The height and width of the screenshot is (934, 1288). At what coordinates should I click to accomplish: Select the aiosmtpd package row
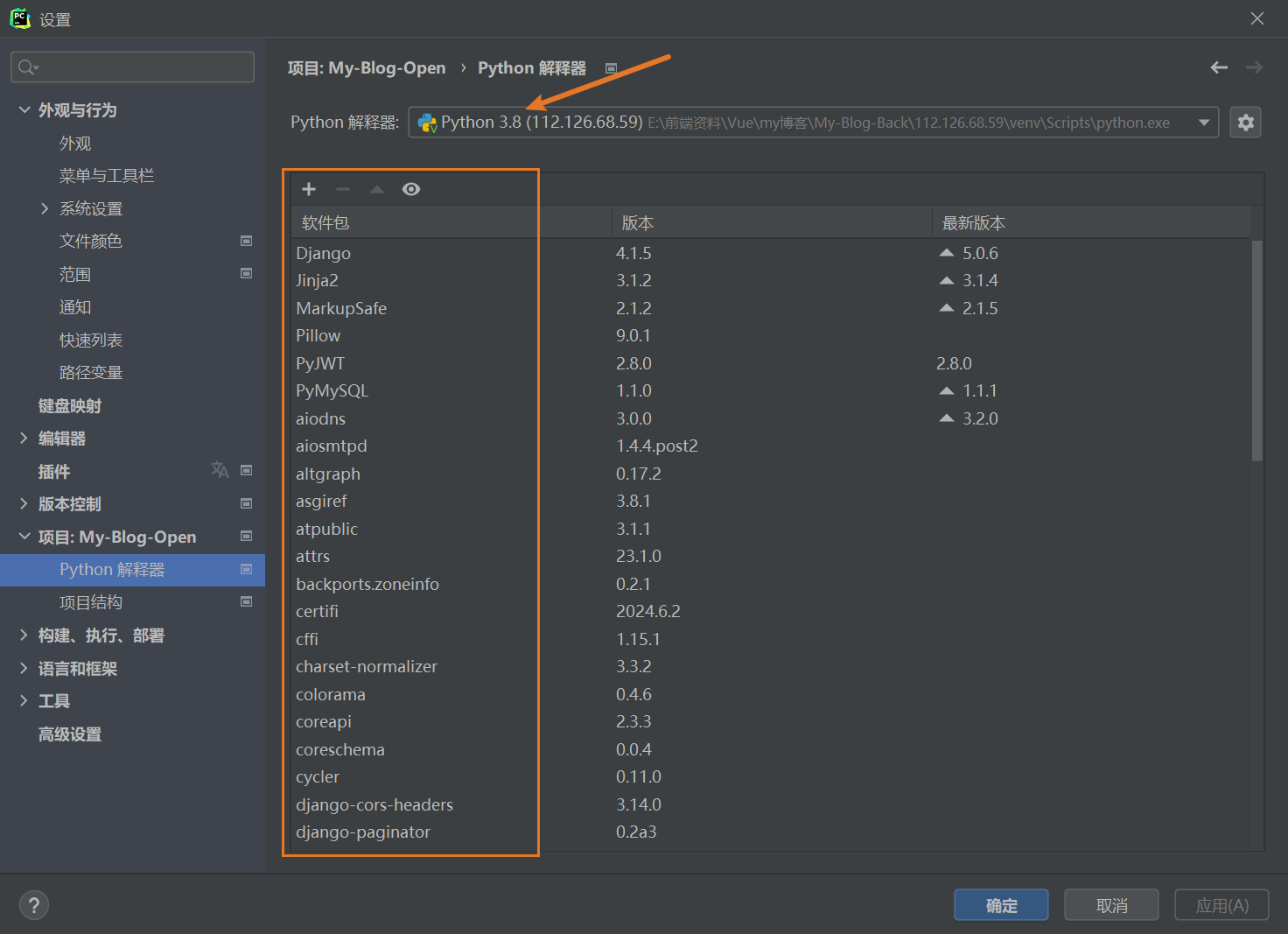(x=770, y=446)
